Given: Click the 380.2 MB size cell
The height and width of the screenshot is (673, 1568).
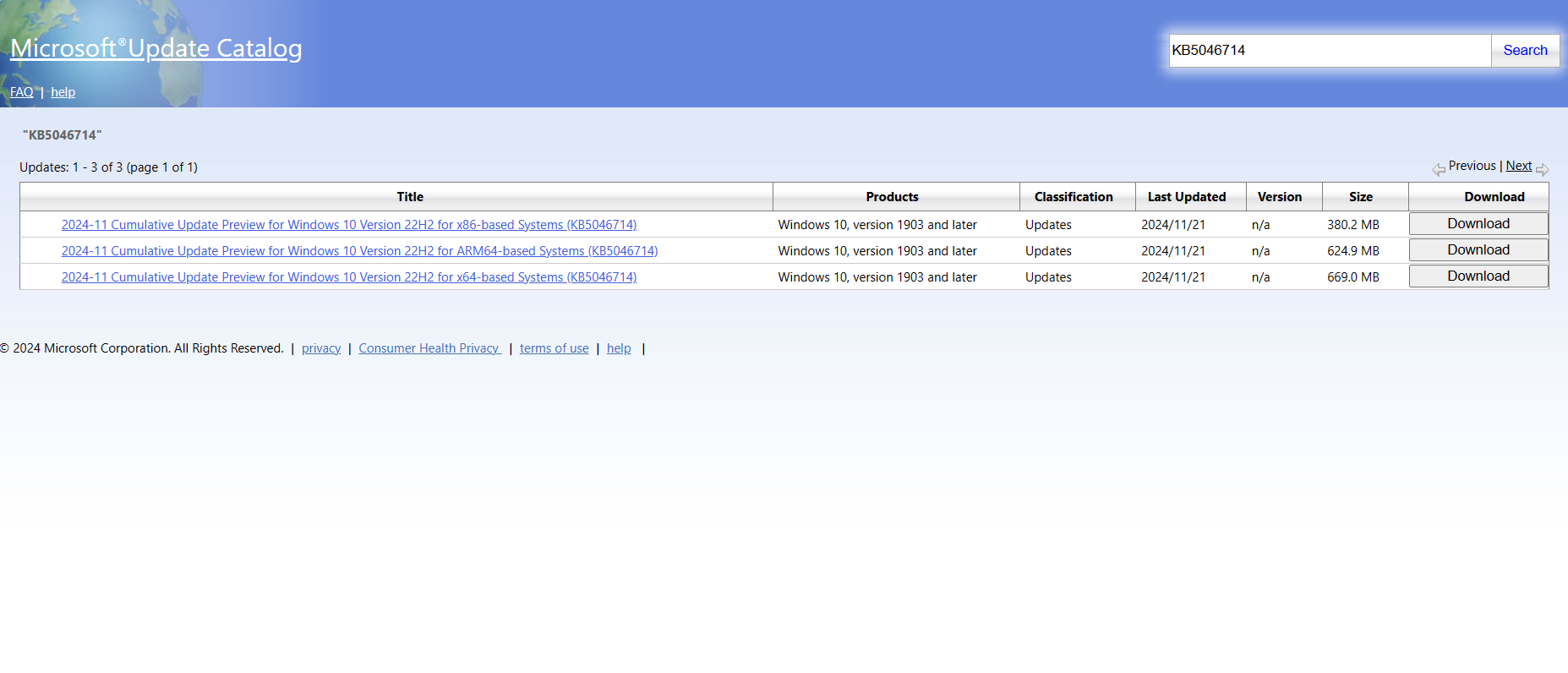Looking at the screenshot, I should (1353, 225).
